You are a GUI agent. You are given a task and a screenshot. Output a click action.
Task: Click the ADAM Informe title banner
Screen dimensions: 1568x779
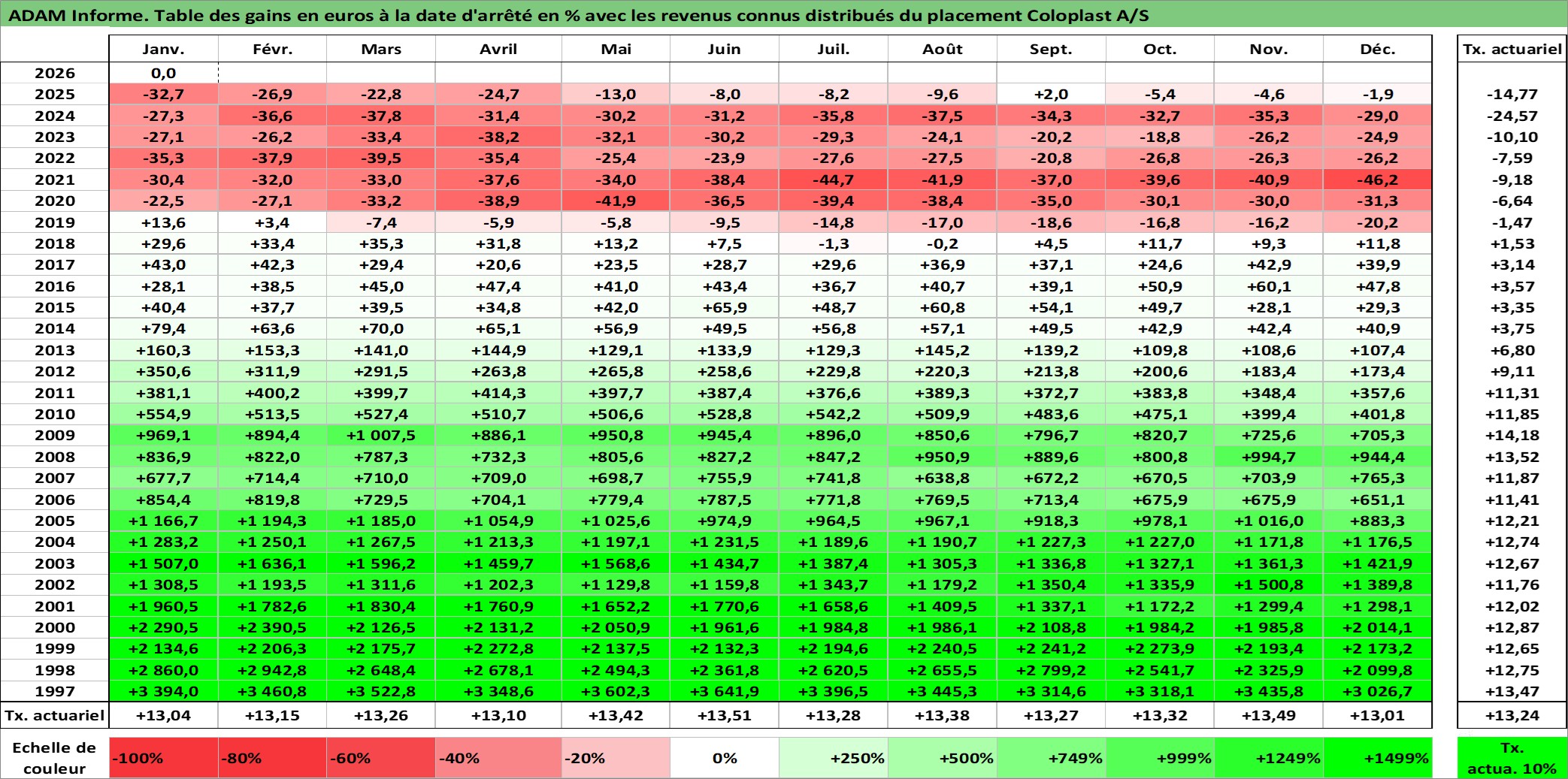click(x=784, y=15)
